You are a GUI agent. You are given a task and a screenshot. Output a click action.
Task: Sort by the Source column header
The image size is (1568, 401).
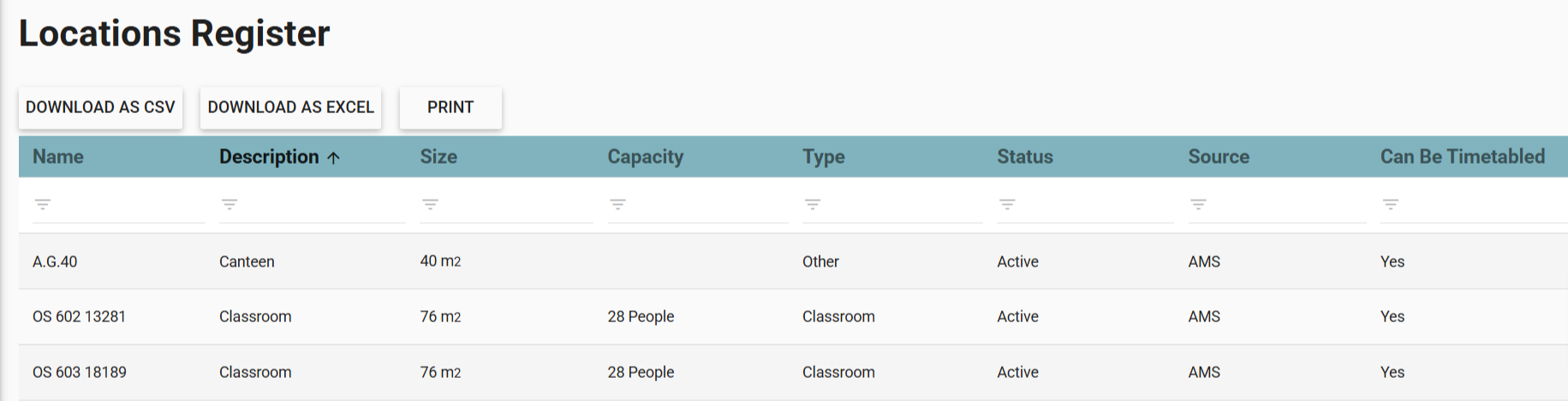[x=1219, y=157]
